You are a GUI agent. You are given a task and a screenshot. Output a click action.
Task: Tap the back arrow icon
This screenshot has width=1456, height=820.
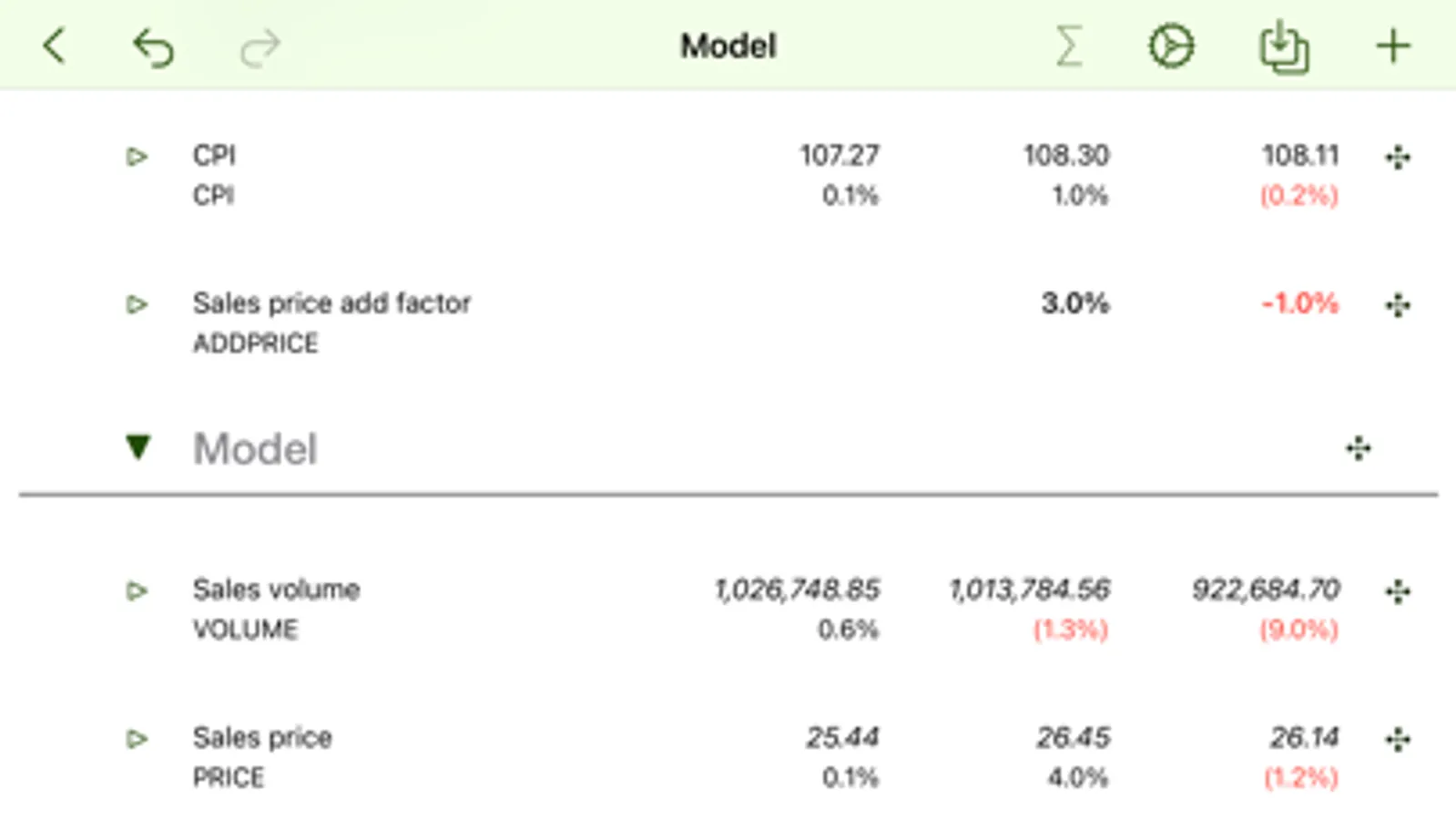[x=55, y=46]
